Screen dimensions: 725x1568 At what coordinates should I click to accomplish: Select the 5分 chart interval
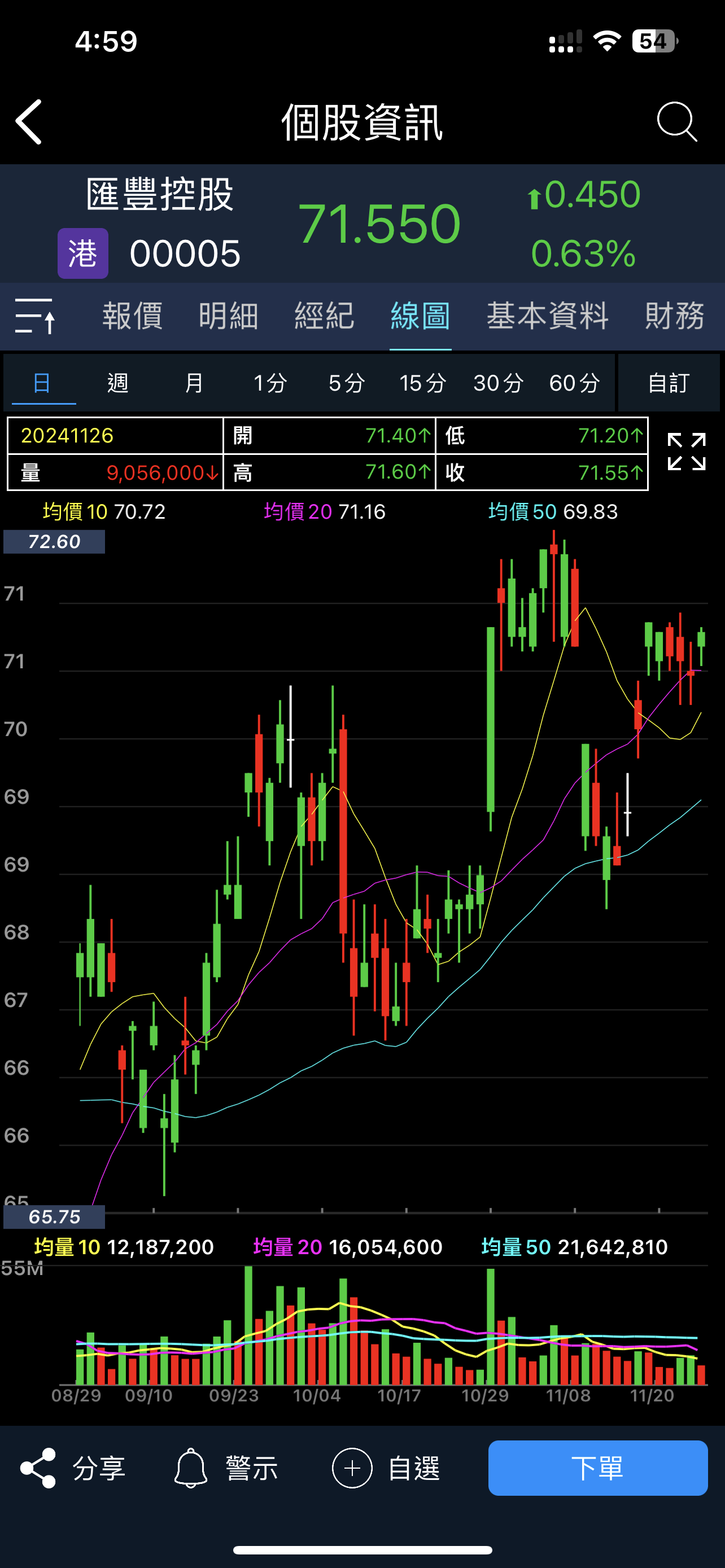(x=346, y=383)
